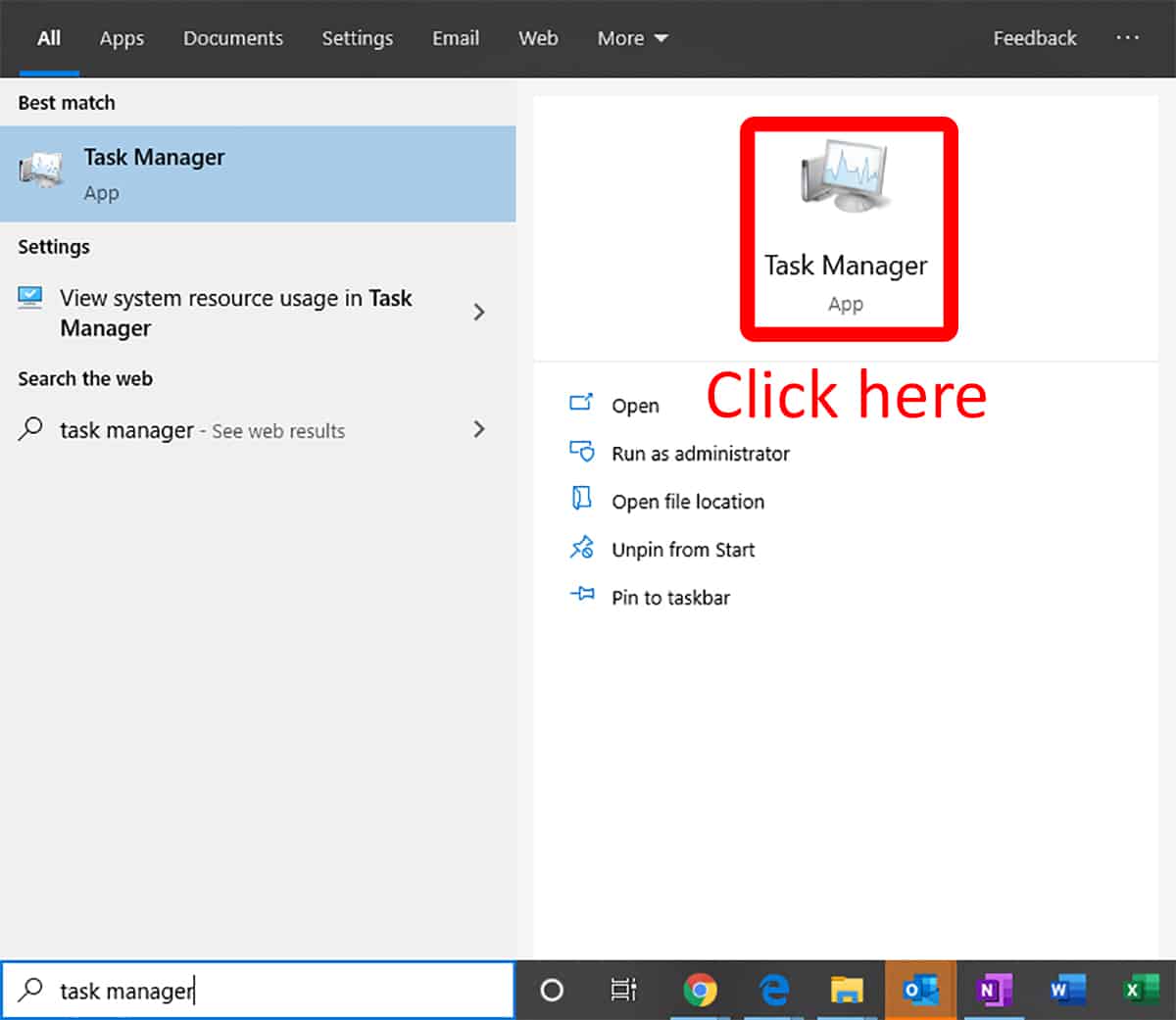Select the Settings search tab
The image size is (1176, 1020).
pyautogui.click(x=358, y=38)
